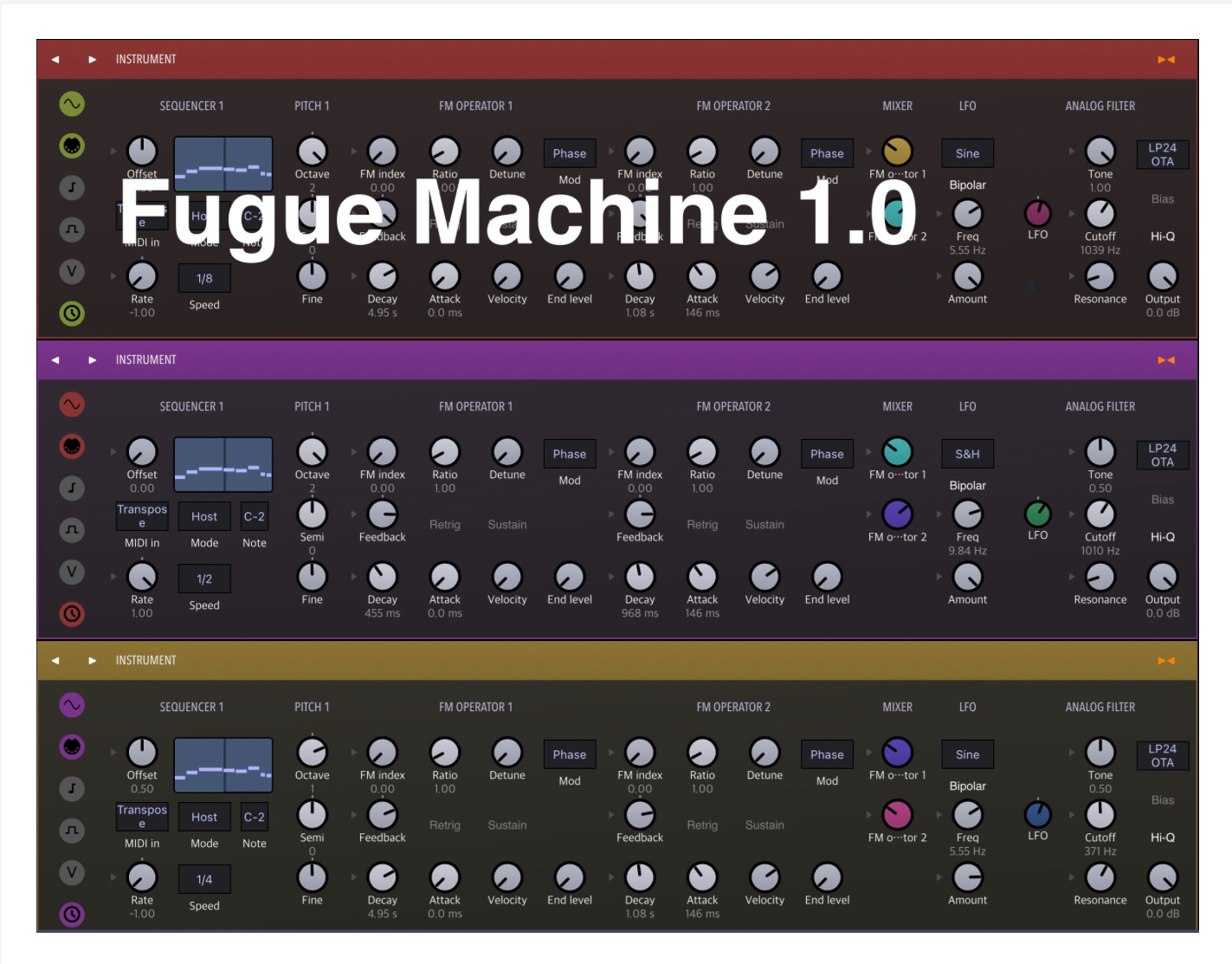The image size is (1232, 964).
Task: Open the 1/8 Speed selector in the red instrument
Action: coord(204,279)
